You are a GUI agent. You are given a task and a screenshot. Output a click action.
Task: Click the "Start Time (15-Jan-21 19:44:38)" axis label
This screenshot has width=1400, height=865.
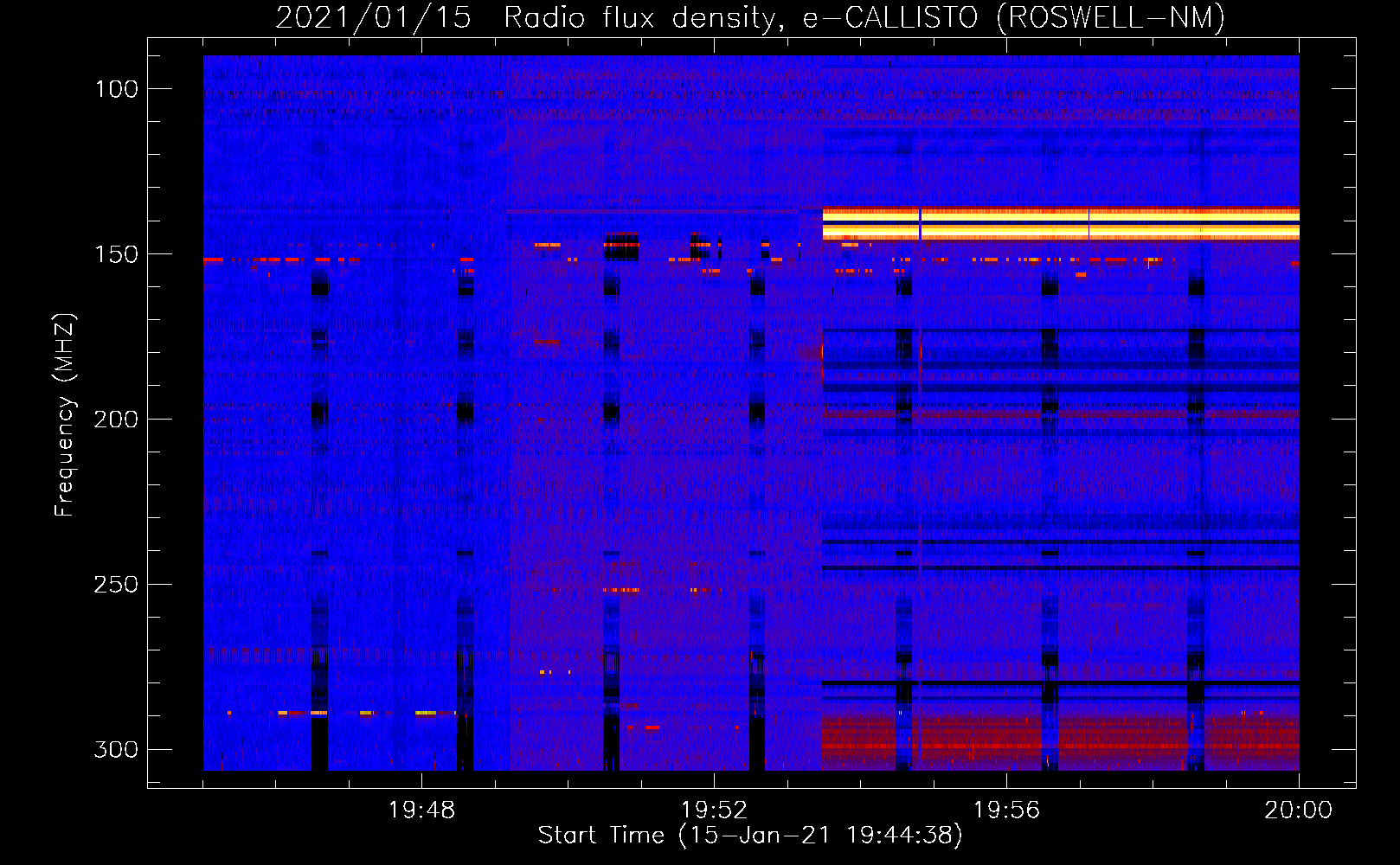pyautogui.click(x=750, y=836)
